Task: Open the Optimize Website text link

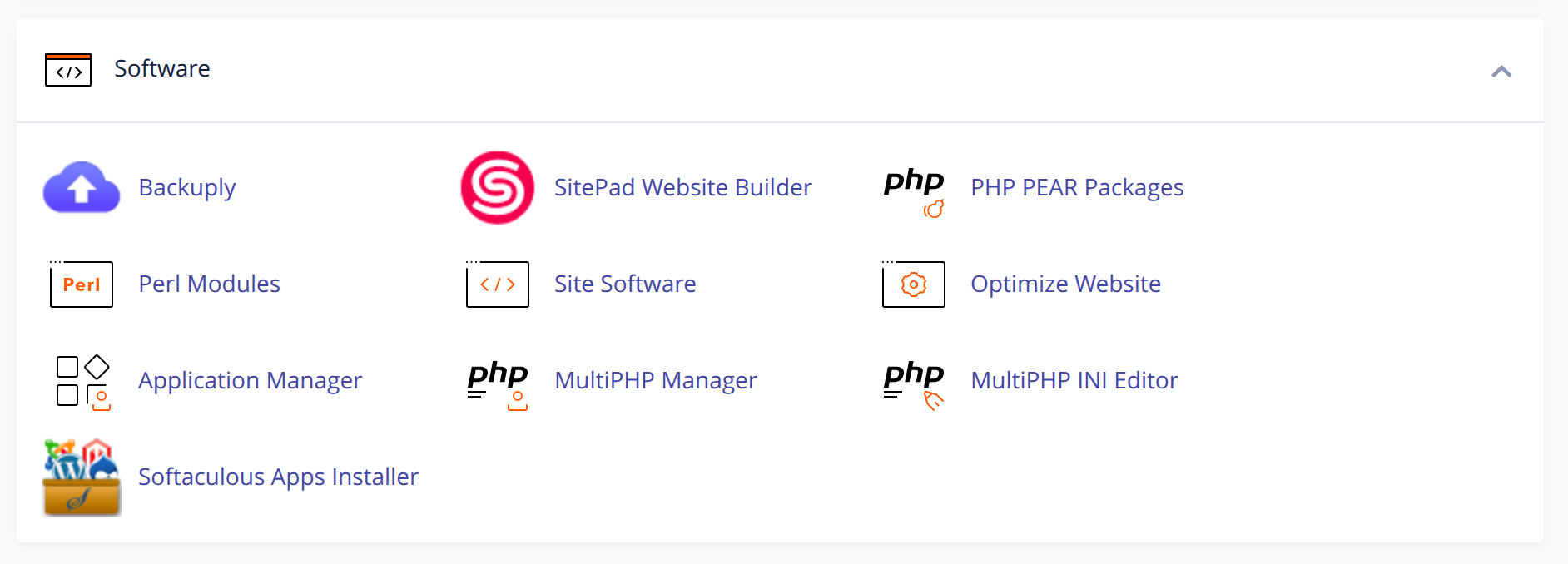Action: [x=1065, y=284]
